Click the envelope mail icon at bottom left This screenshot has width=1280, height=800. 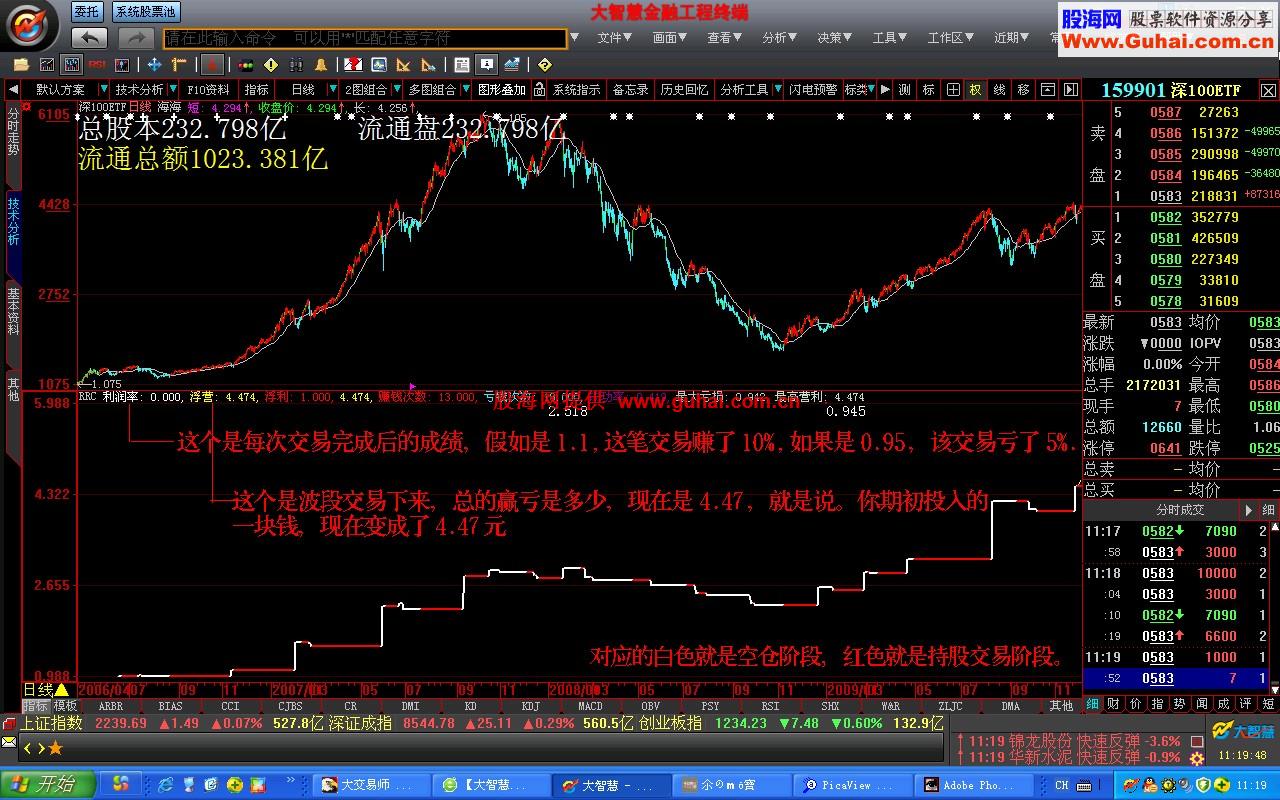pos(9,743)
